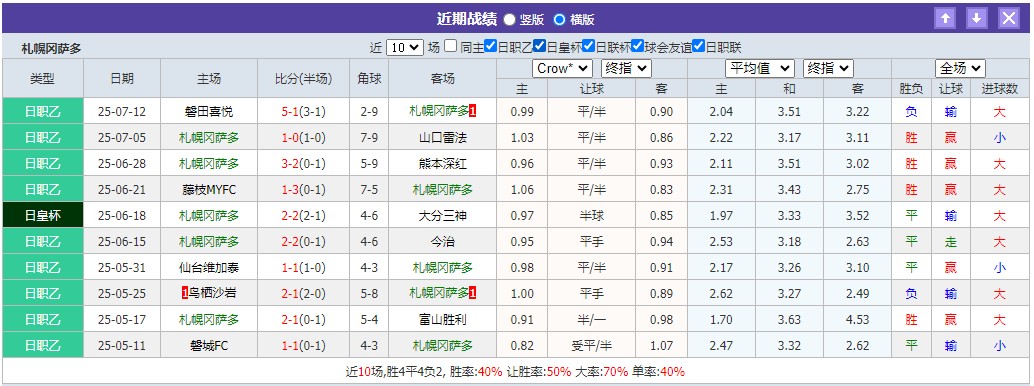Click the 大分三神 team link
Screen dimensions: 1034x386
(442, 216)
